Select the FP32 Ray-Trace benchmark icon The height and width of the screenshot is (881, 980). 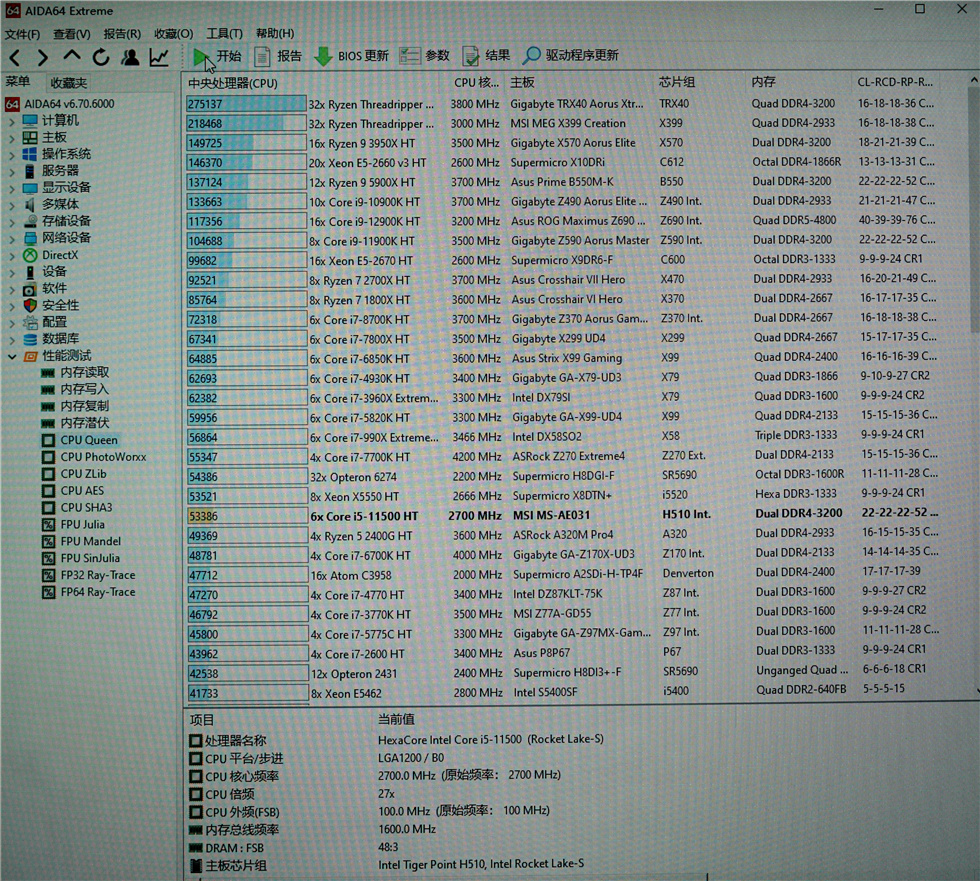click(x=48, y=575)
